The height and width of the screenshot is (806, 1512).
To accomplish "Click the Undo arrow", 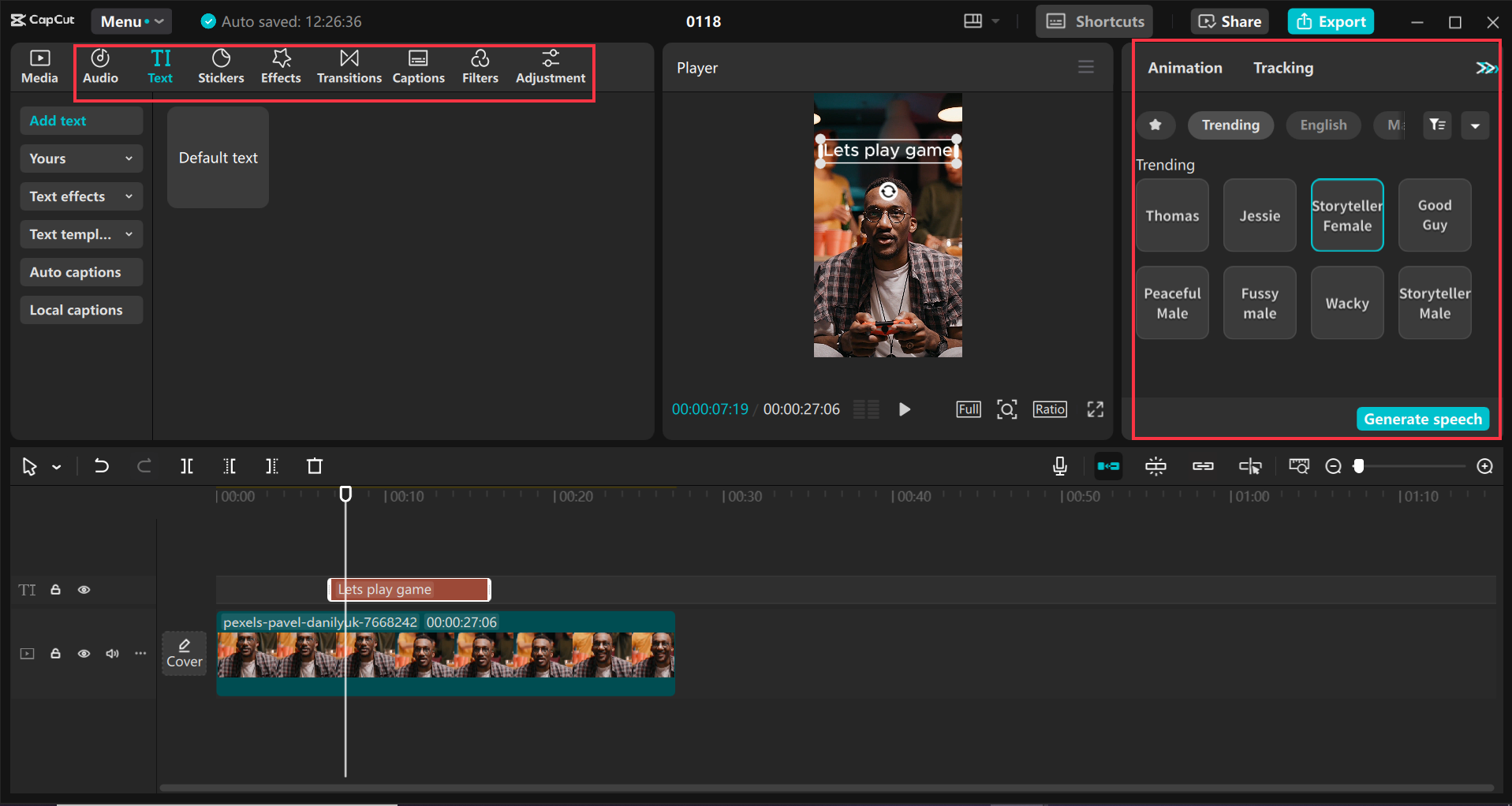I will [x=101, y=466].
